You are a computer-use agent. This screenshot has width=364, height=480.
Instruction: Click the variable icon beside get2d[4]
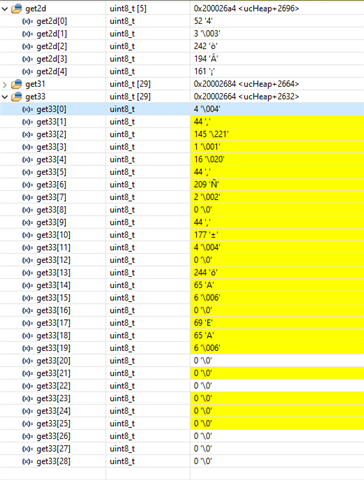pos(27,72)
